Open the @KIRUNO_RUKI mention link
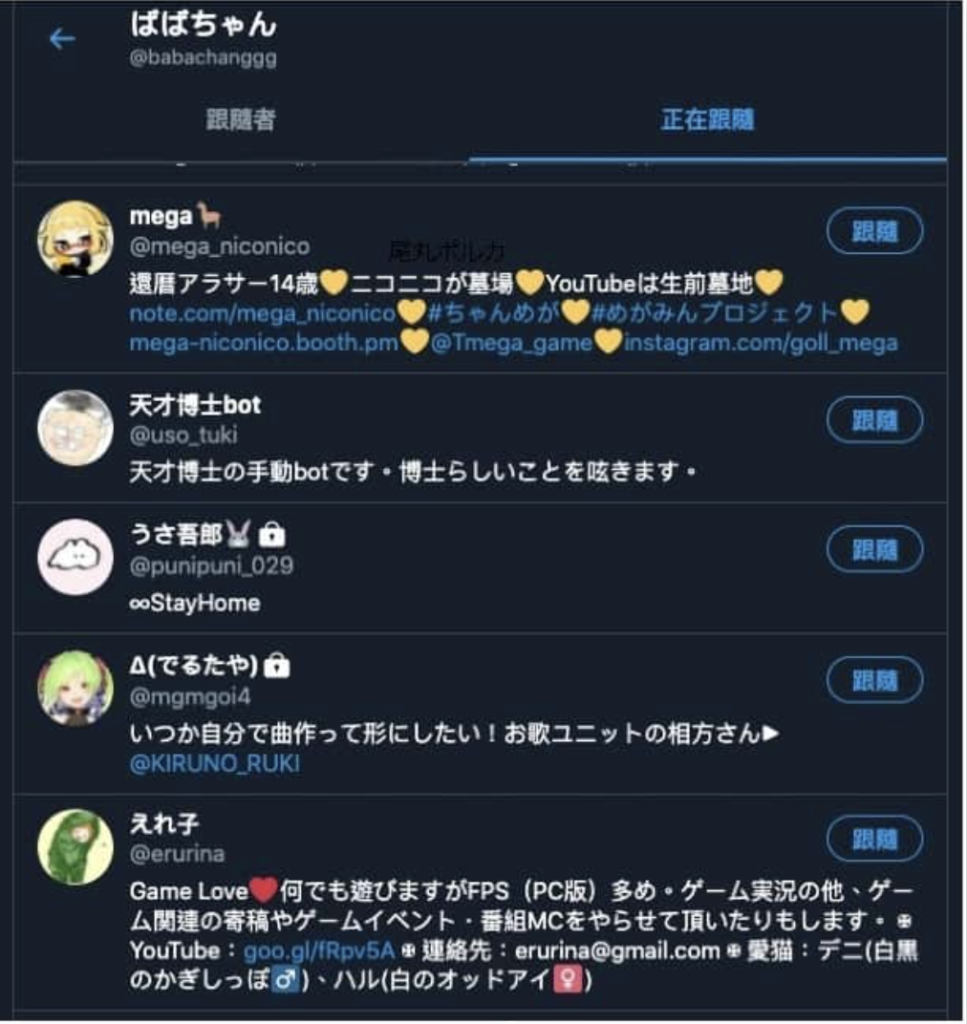This screenshot has height=1024, width=967. pyautogui.click(x=215, y=763)
